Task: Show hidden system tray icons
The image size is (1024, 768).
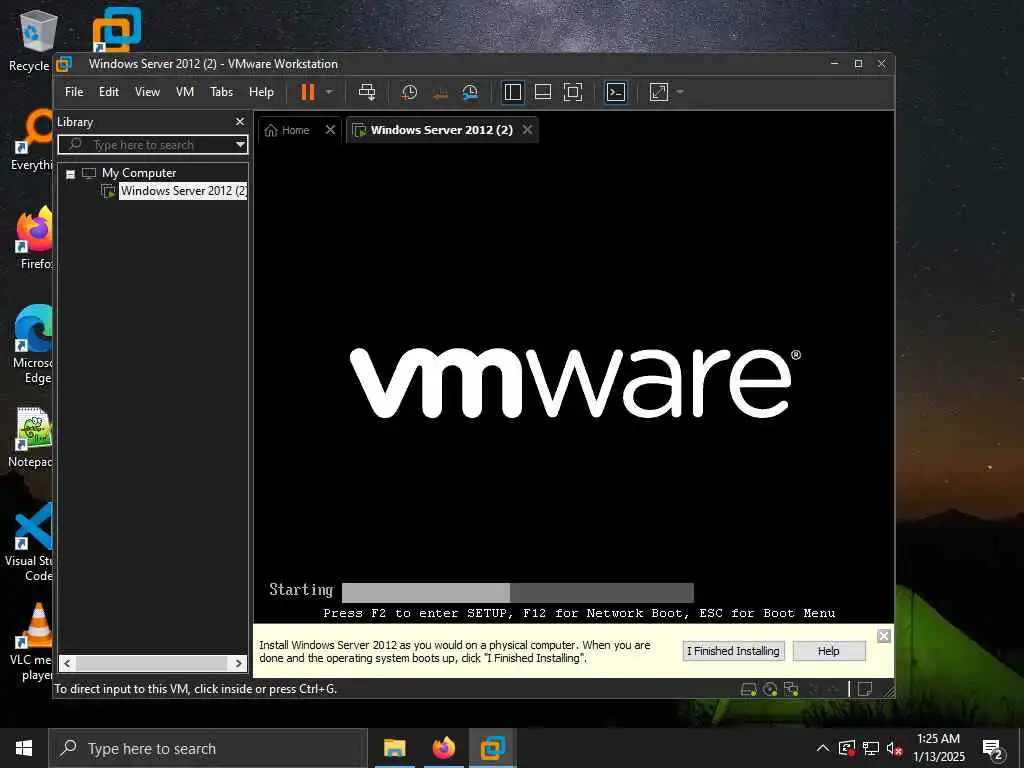Action: point(823,748)
